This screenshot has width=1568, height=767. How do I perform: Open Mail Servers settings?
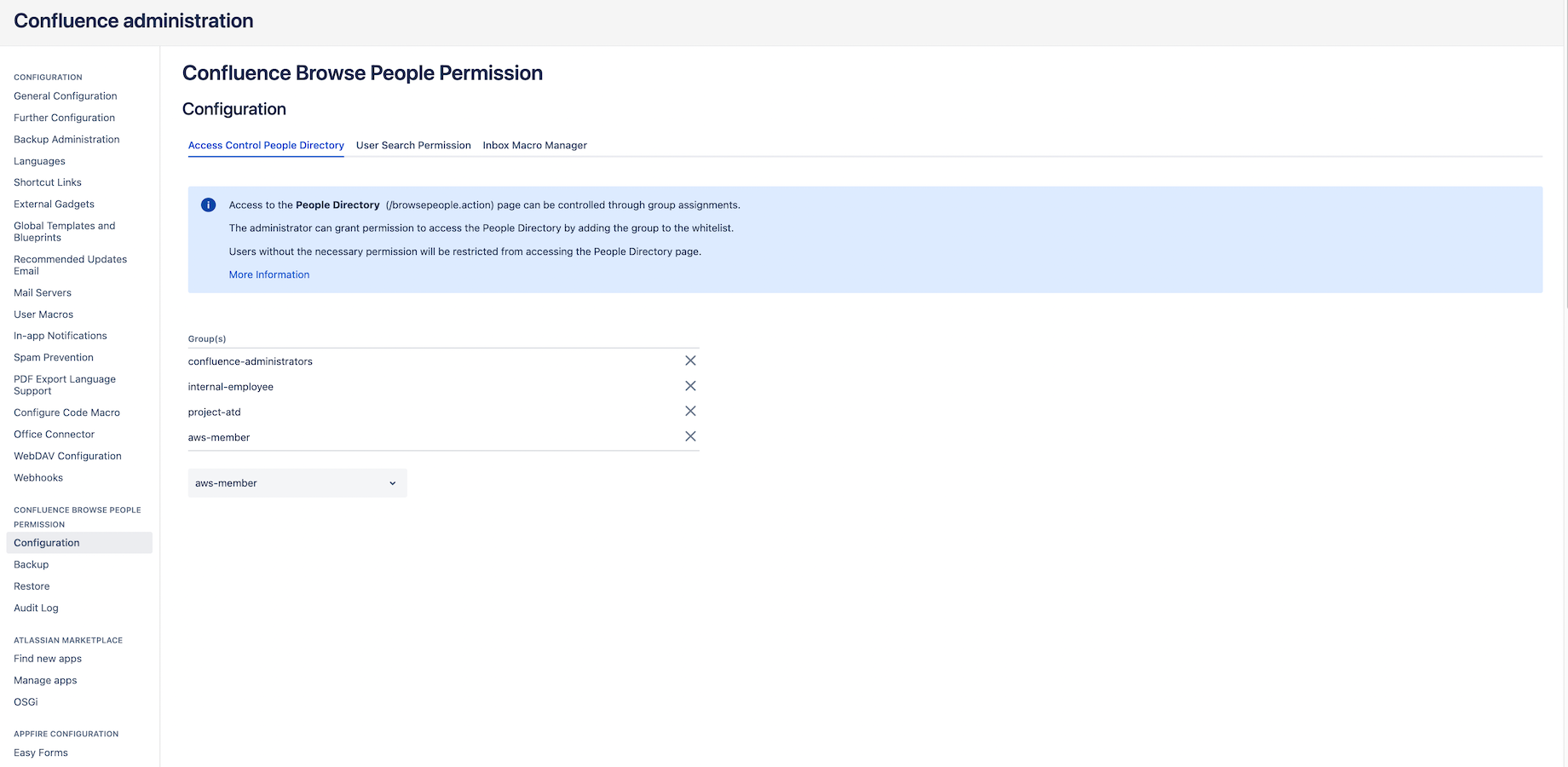[43, 292]
